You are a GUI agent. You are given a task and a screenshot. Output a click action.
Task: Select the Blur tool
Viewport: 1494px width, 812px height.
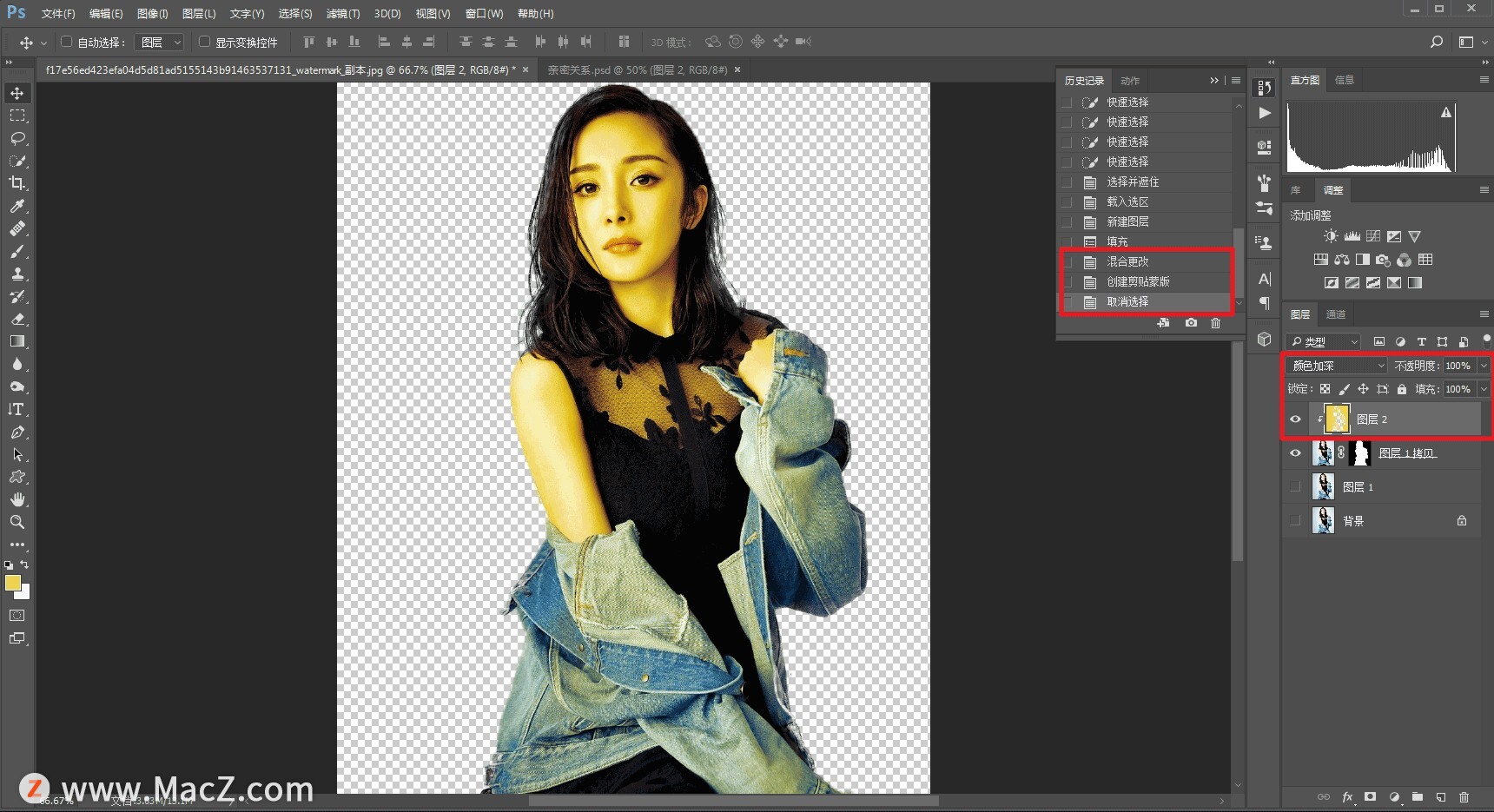(17, 364)
